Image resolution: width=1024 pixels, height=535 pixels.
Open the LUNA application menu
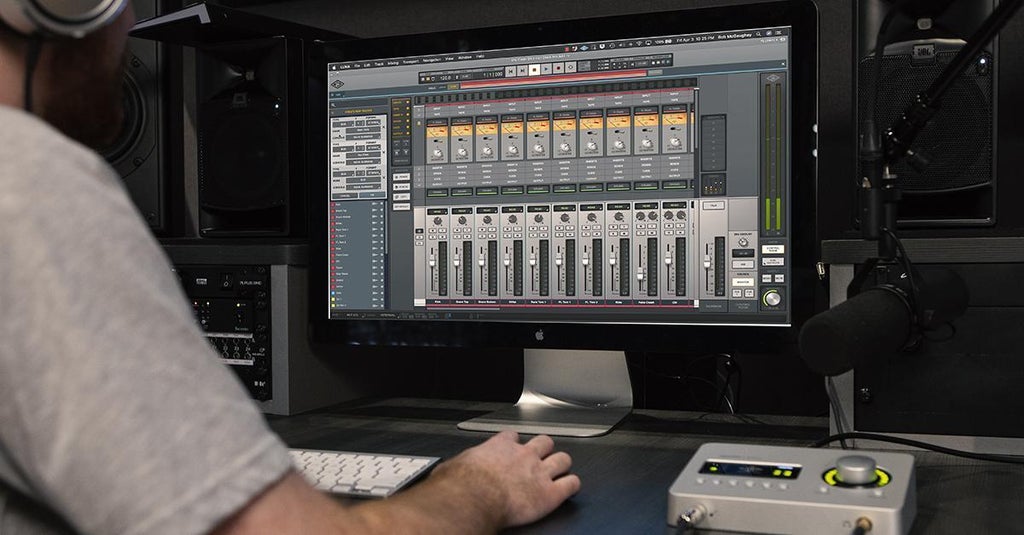click(345, 67)
